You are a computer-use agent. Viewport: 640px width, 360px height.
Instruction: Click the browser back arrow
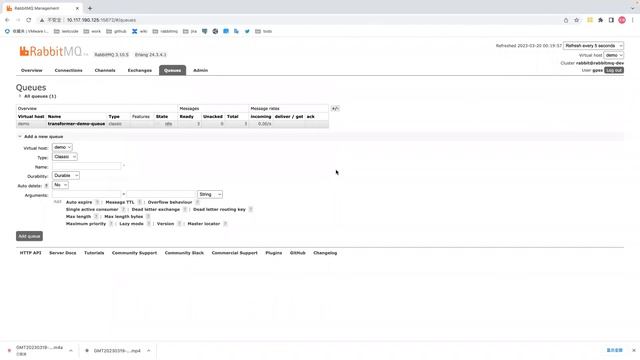(7, 20)
